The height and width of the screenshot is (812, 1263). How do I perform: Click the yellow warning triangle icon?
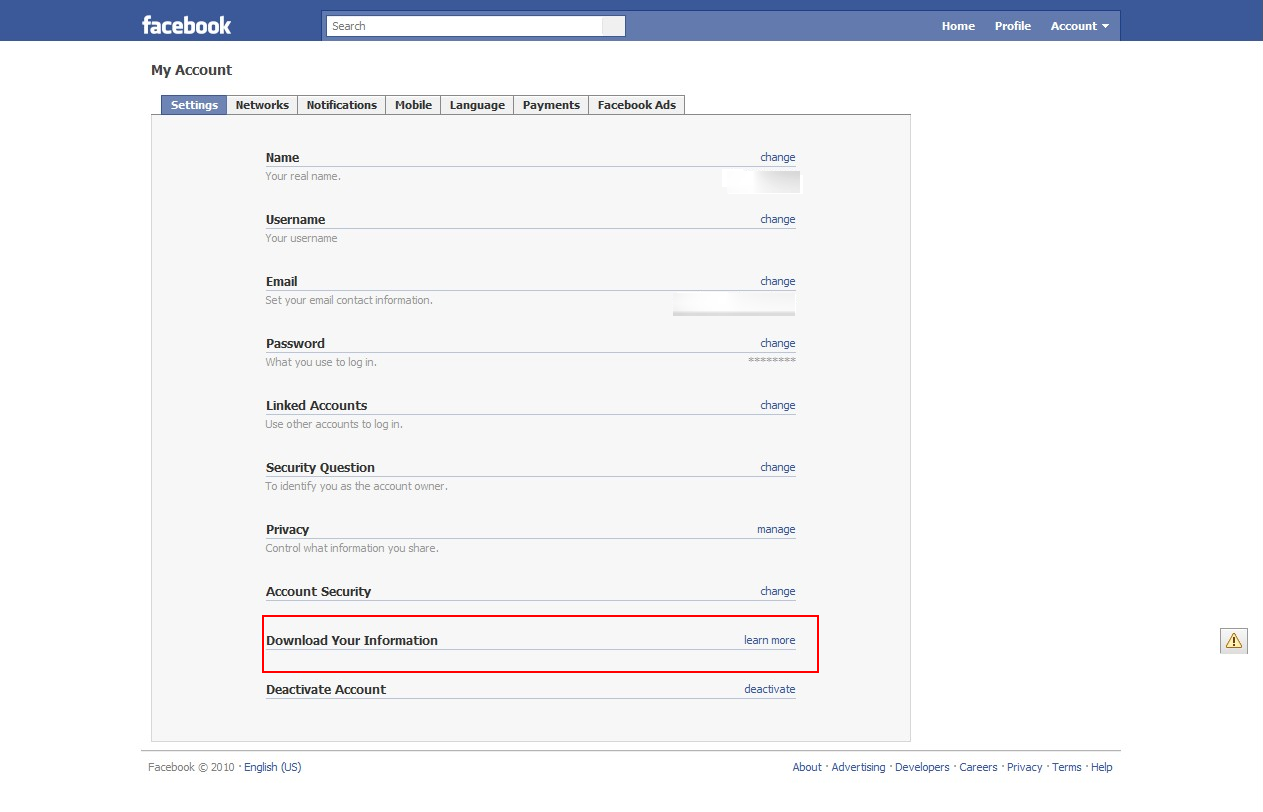[1234, 640]
